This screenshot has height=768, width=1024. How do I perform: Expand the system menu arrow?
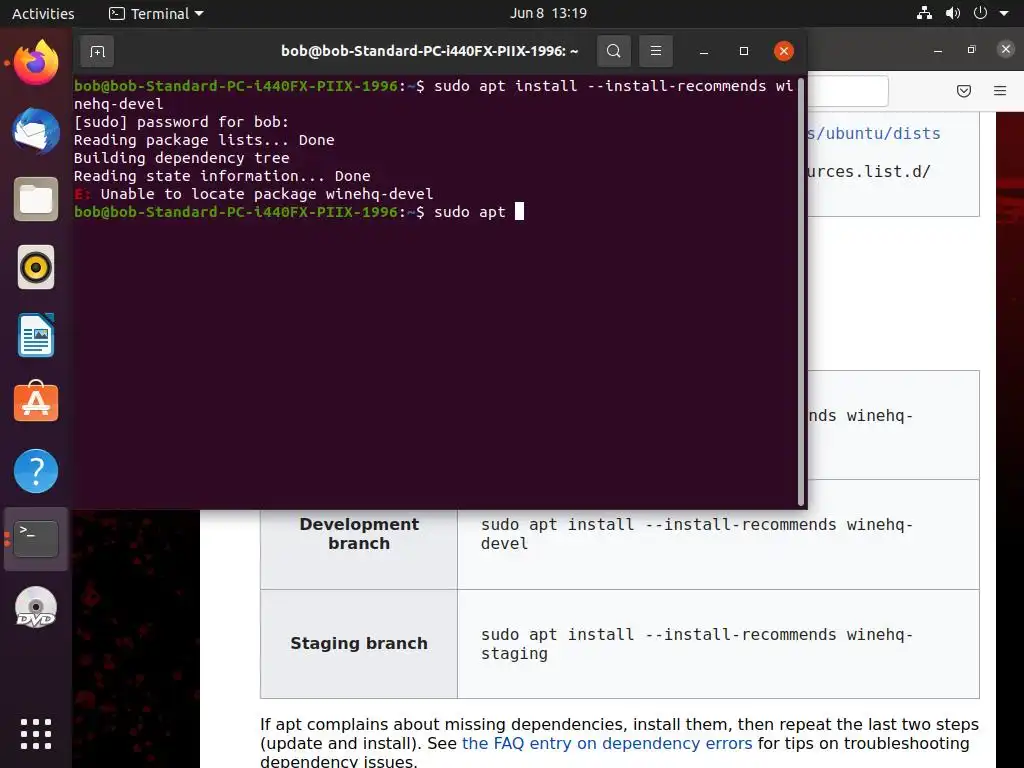point(1004,13)
